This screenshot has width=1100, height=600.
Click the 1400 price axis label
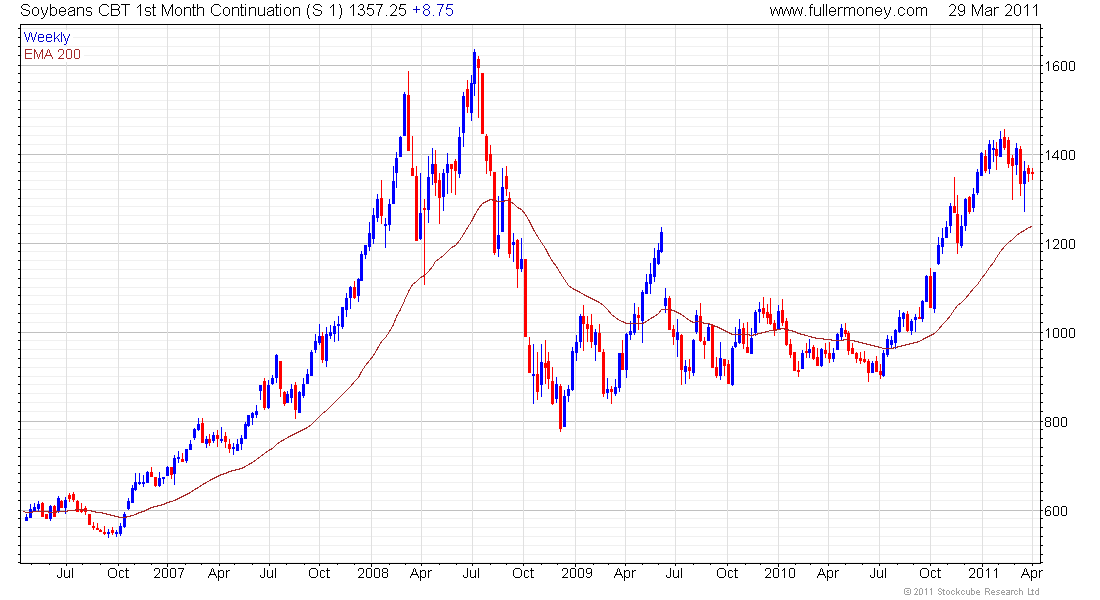(1060, 155)
